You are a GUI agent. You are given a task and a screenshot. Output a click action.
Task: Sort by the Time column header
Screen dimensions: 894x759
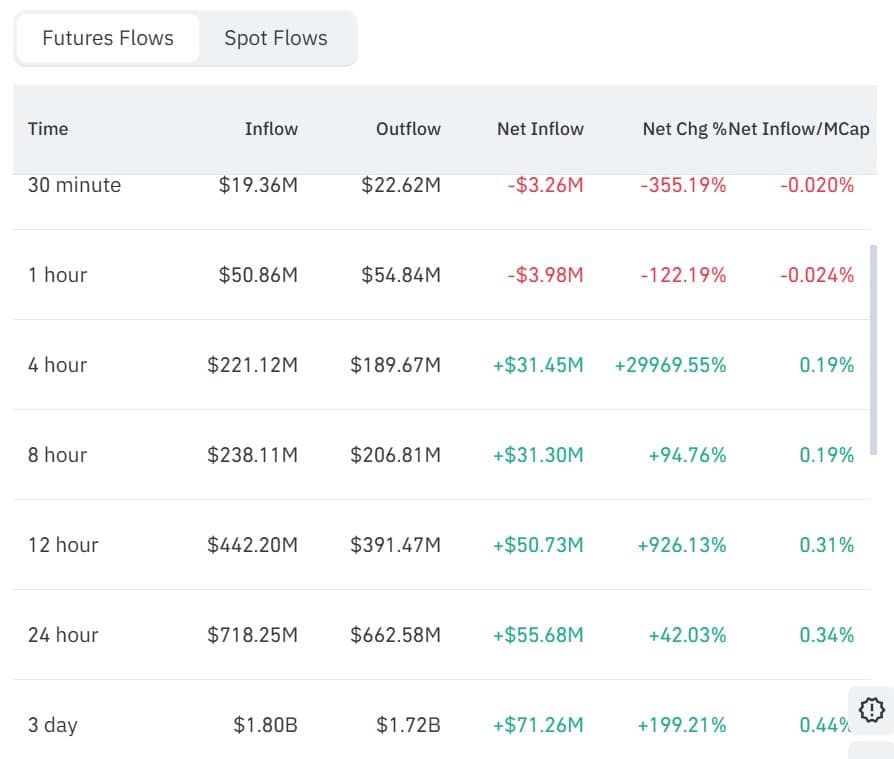coord(48,128)
